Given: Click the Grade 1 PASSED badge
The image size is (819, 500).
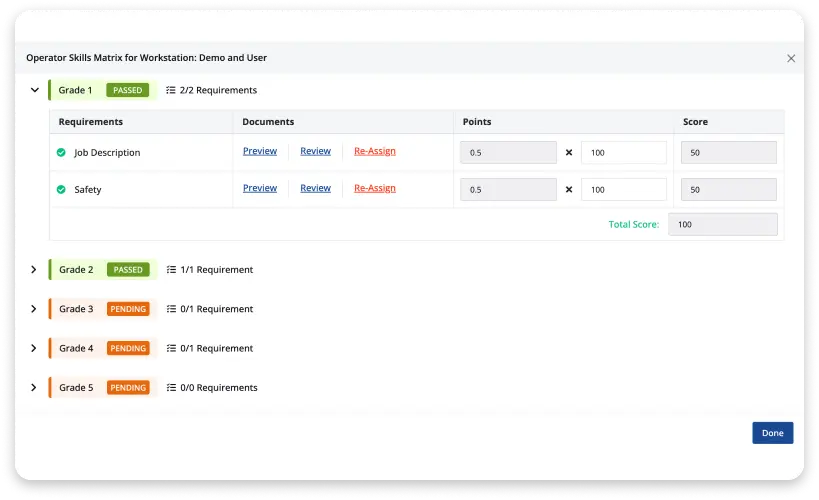Looking at the screenshot, I should pyautogui.click(x=128, y=90).
